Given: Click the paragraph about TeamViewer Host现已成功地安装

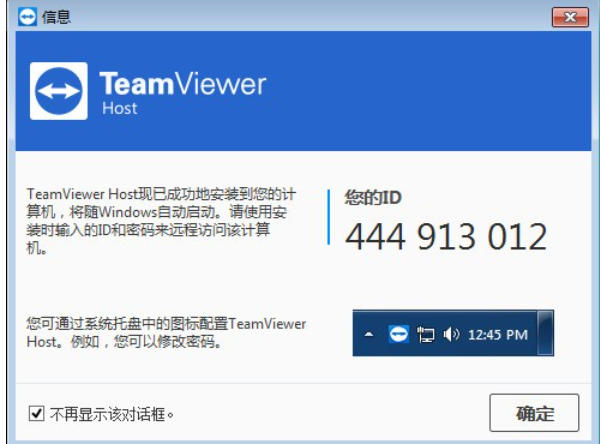Looking at the screenshot, I should click(161, 221).
